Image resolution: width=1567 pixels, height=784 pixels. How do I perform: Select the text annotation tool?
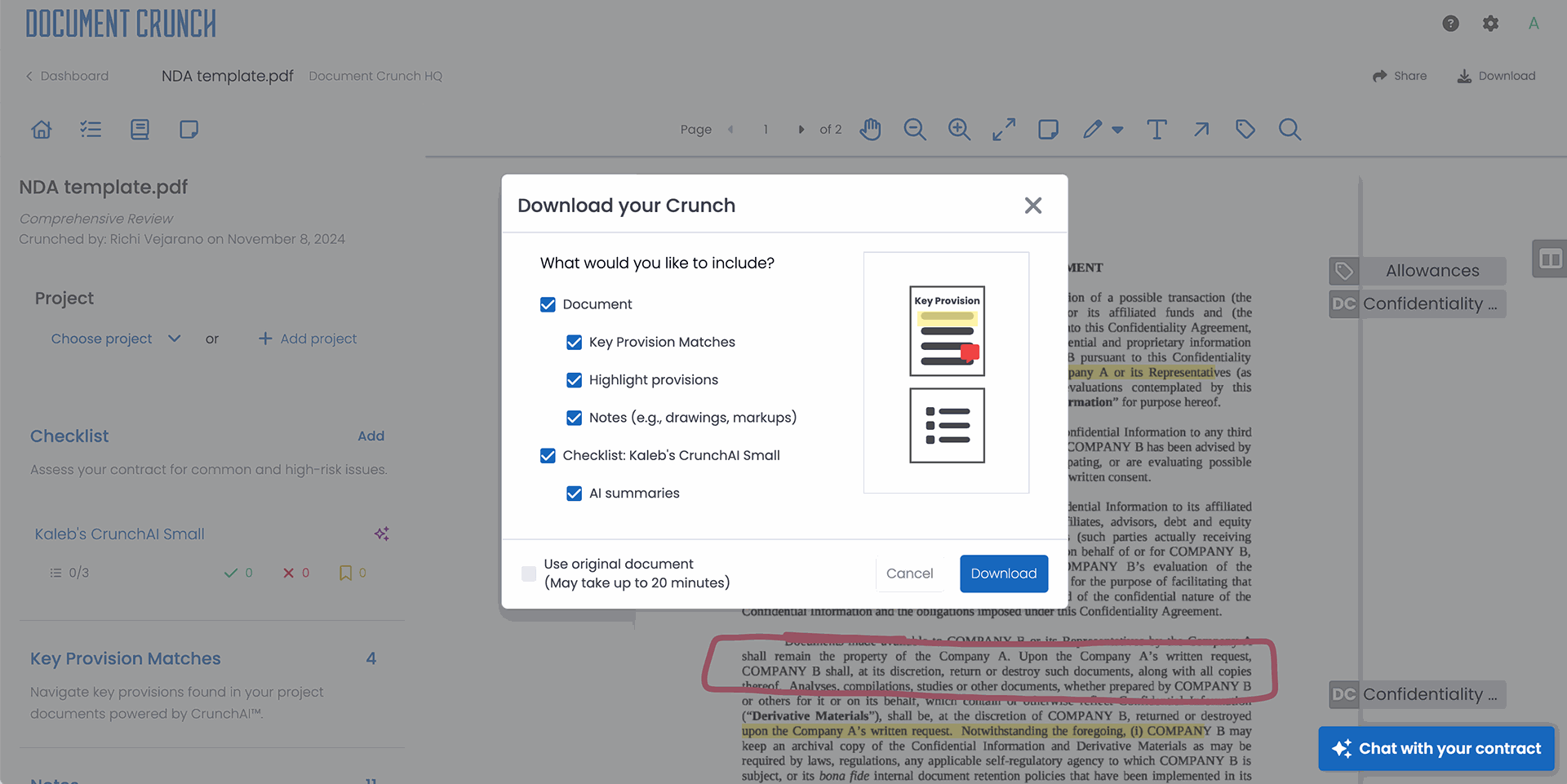coord(1156,129)
